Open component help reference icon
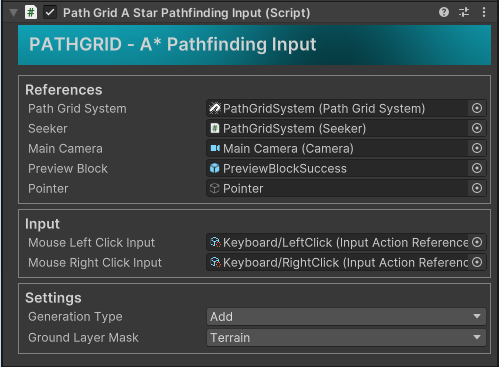This screenshot has height=367, width=499. coord(444,13)
